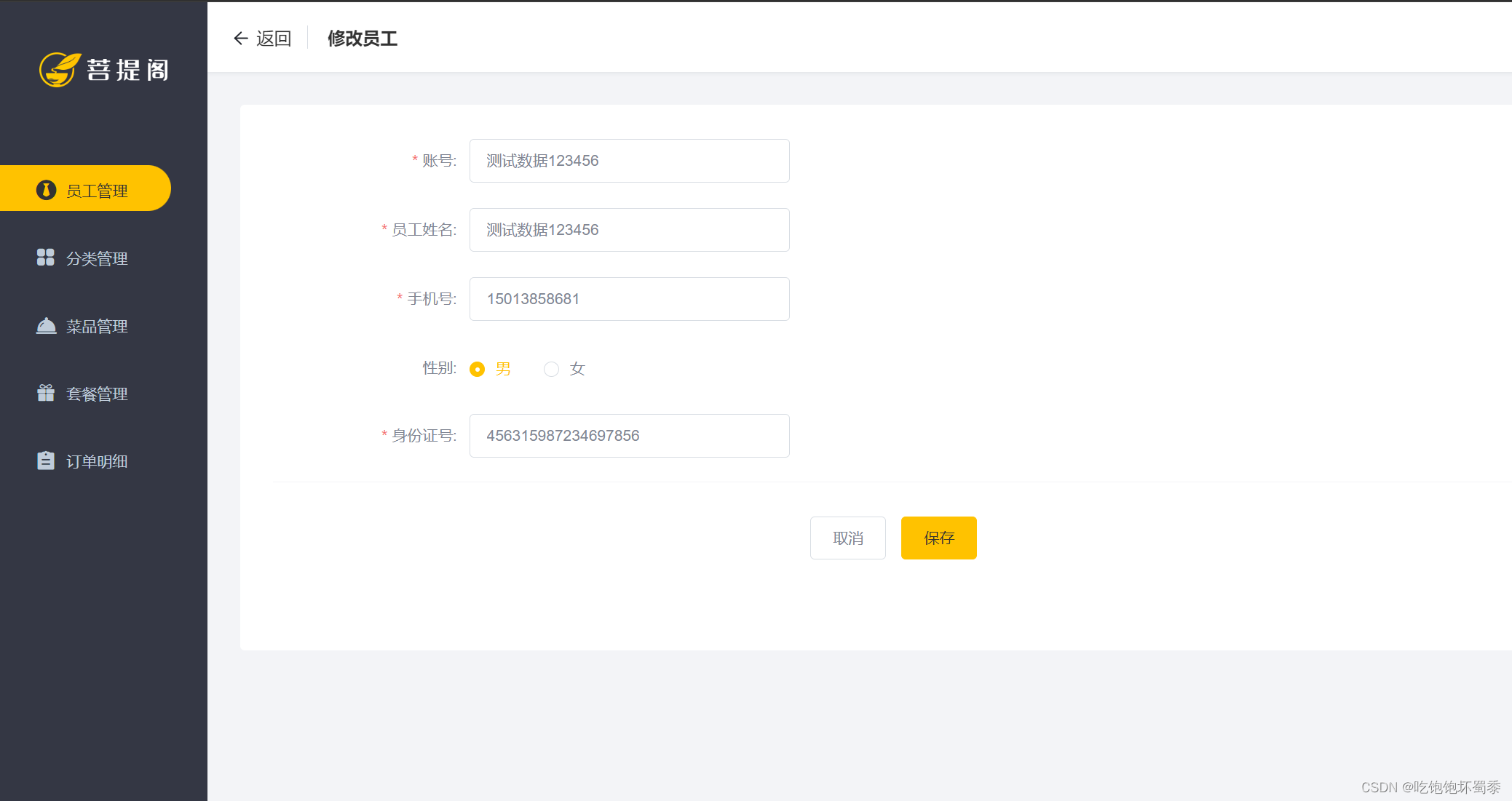Open 套餐管理 using the gift icon
The height and width of the screenshot is (801, 1512).
[x=45, y=393]
